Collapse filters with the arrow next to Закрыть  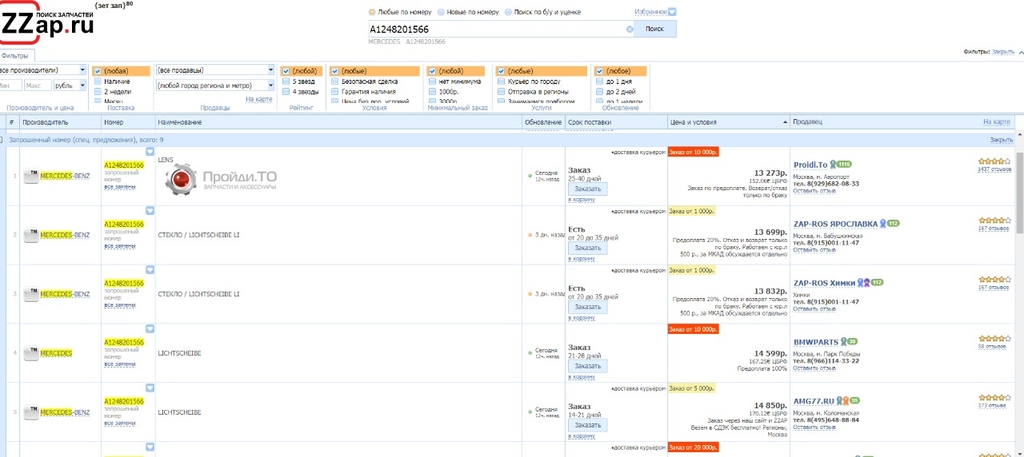(x=1020, y=51)
